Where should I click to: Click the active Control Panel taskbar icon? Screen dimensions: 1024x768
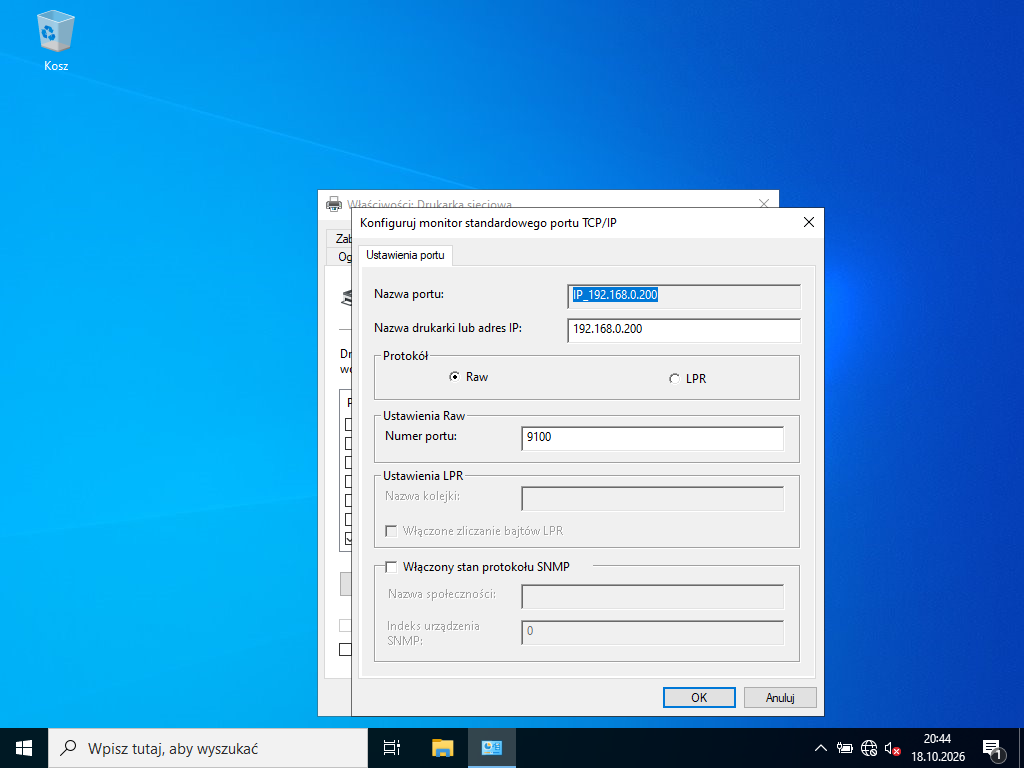click(491, 748)
